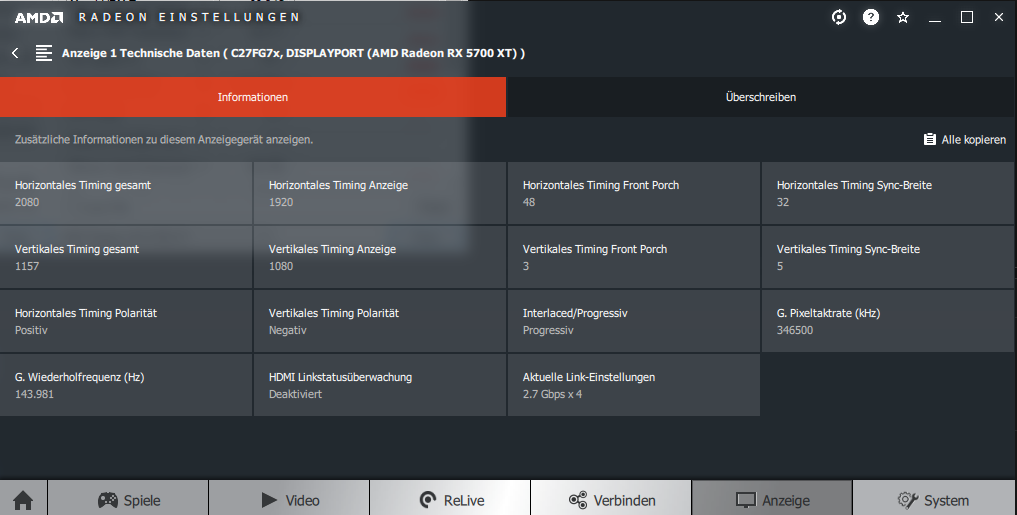Click the Zusätzliche Informationen description text
The image size is (1017, 515).
163,139
